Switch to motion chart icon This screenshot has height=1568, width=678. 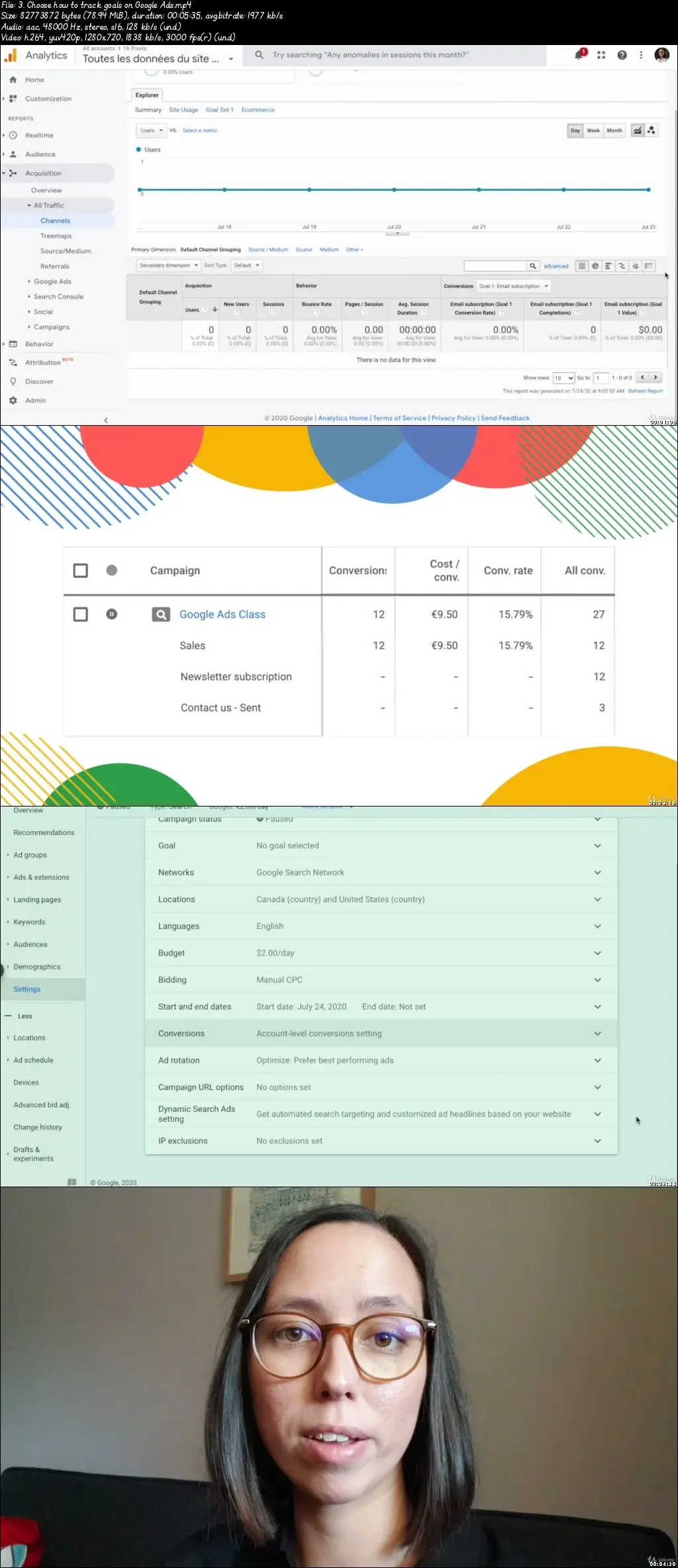(651, 130)
